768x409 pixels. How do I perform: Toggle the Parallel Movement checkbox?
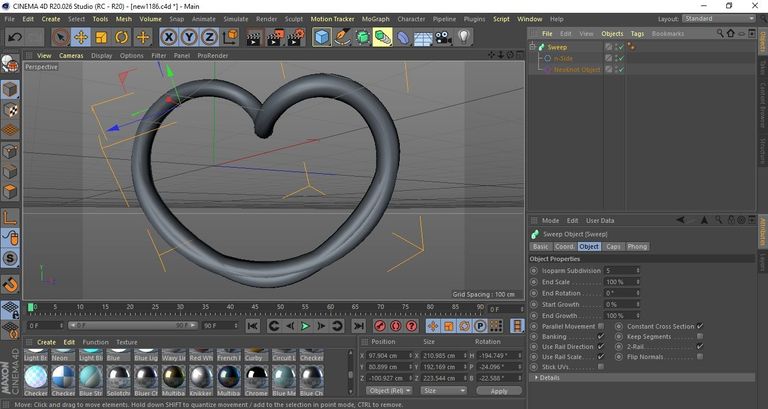(601, 326)
